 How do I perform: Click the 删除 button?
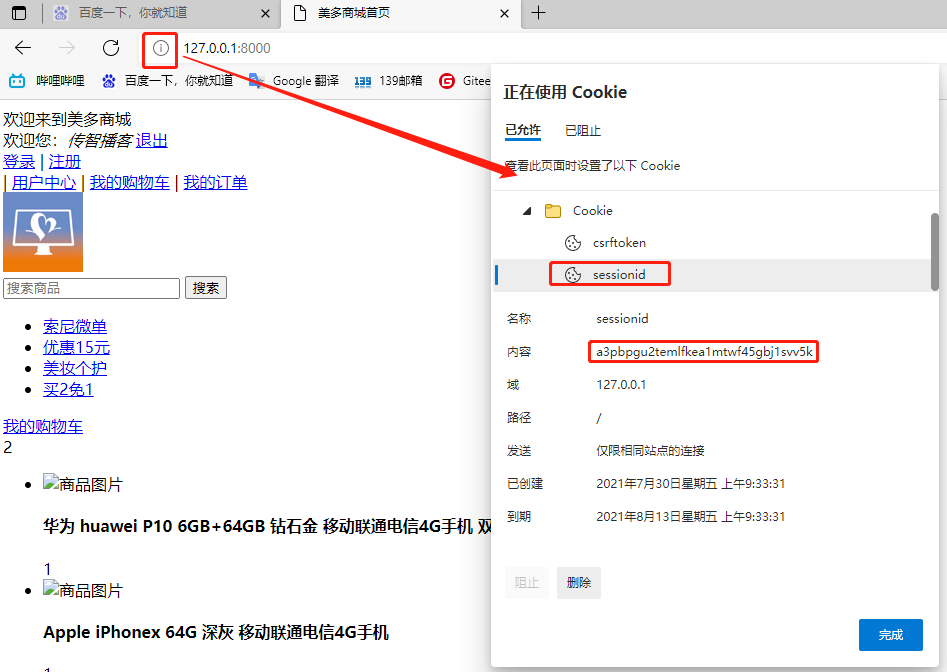pos(579,583)
